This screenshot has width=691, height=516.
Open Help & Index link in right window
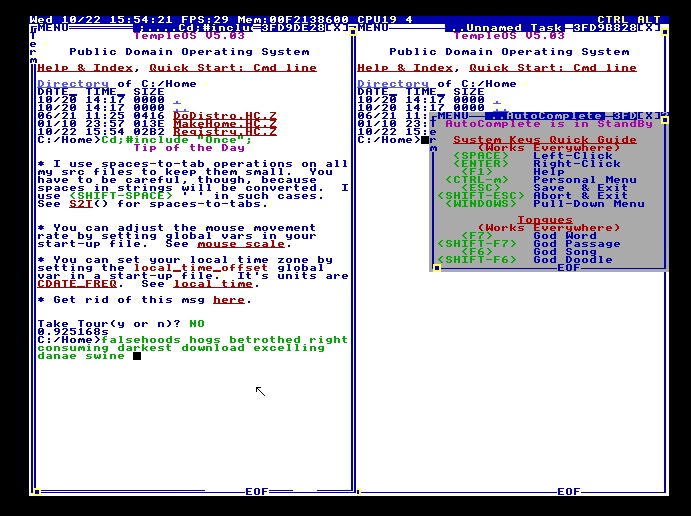coord(405,68)
